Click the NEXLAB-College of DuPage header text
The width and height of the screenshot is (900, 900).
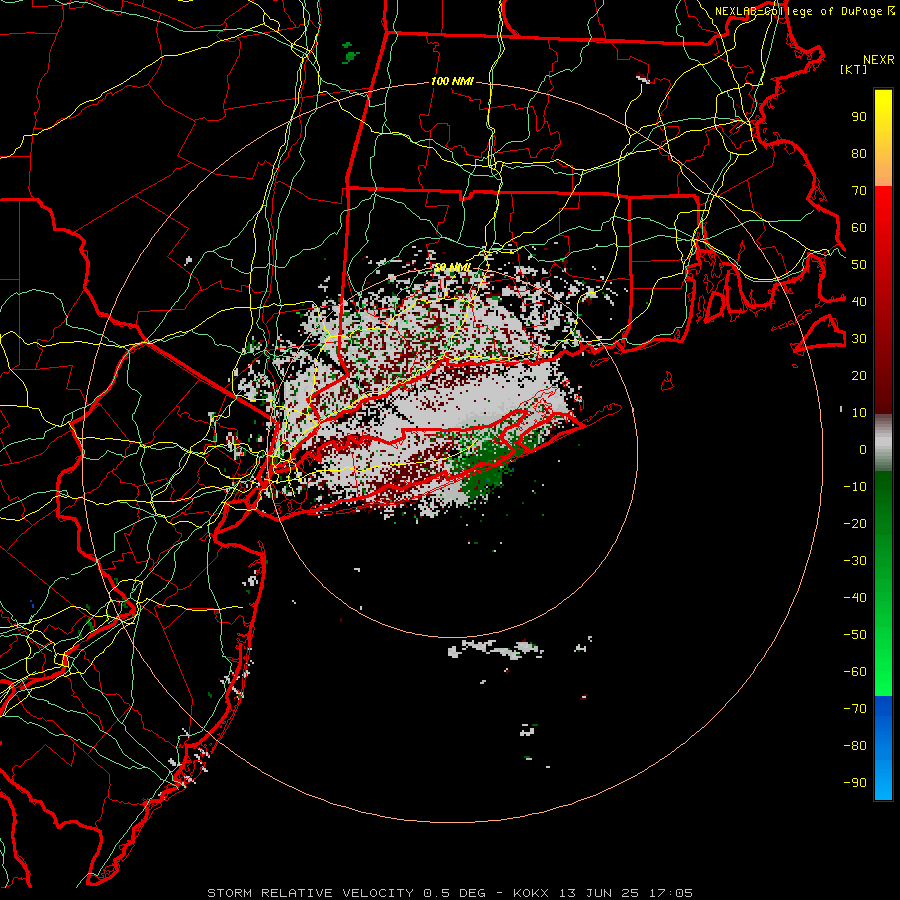798,11
